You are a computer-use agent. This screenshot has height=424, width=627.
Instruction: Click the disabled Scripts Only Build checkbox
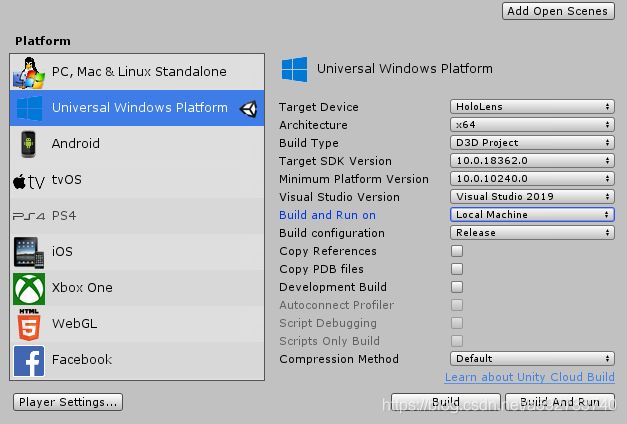[457, 341]
